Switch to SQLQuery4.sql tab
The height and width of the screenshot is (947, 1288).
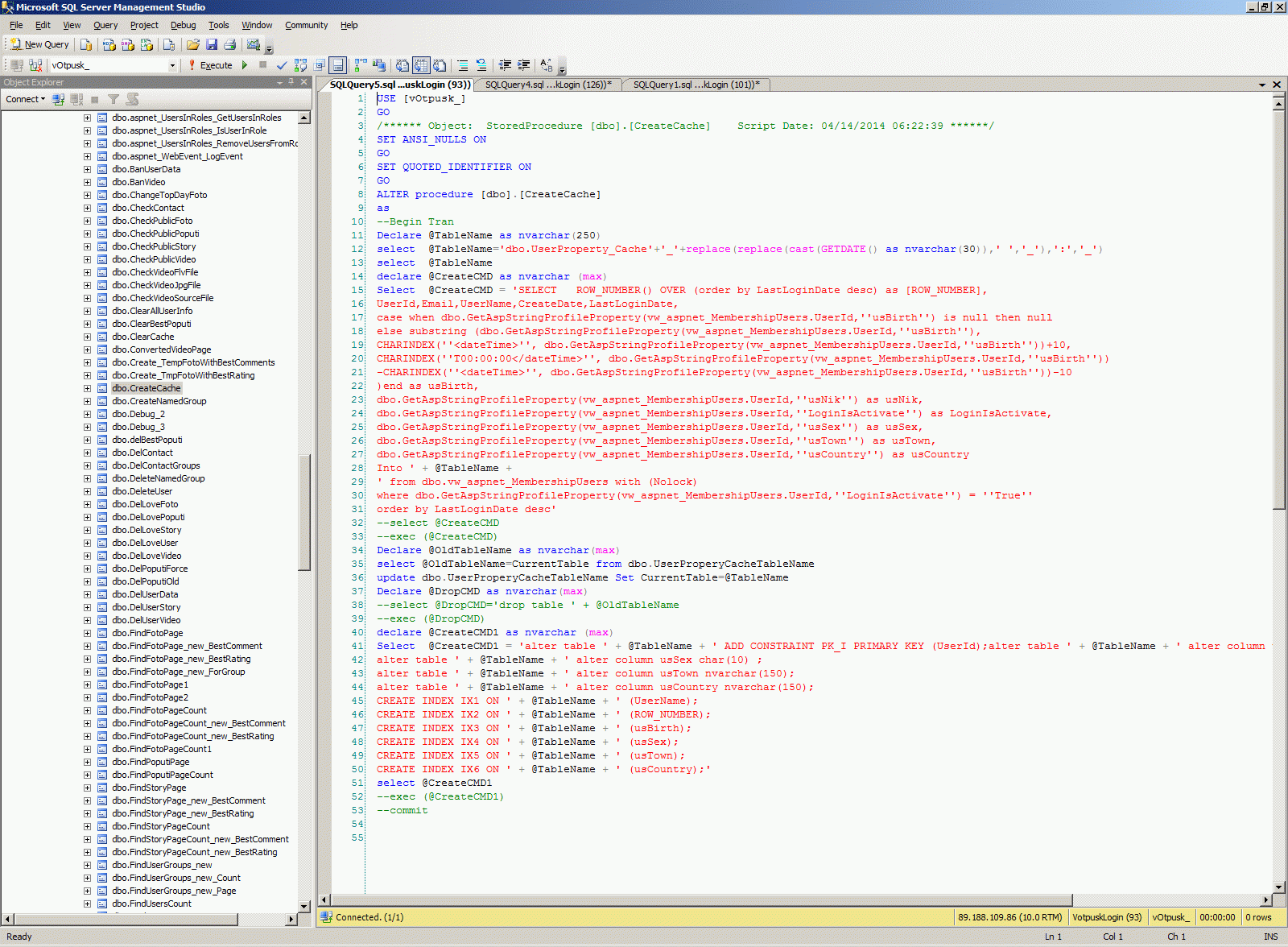tap(548, 85)
